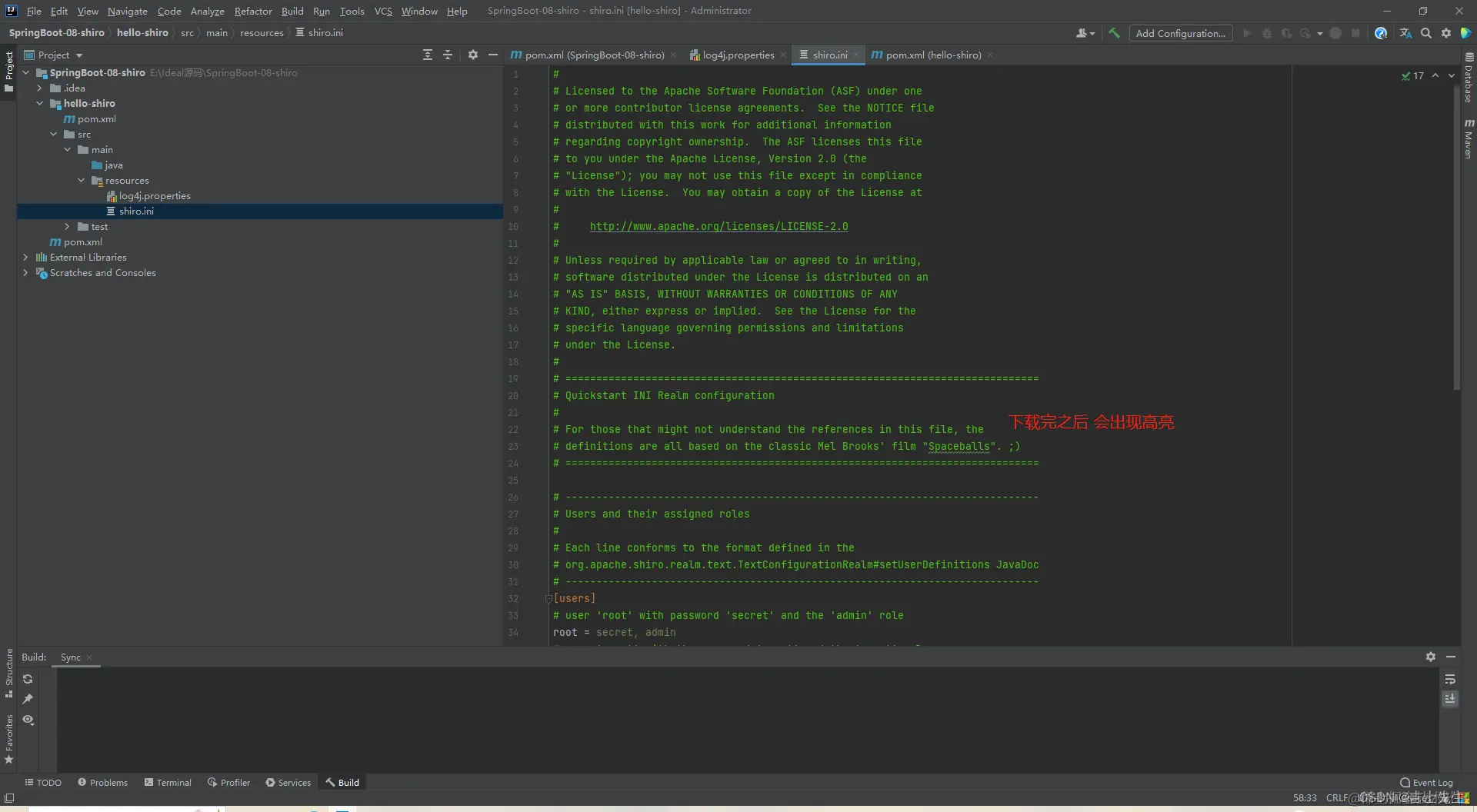Expand the .idea folder
Viewport: 1477px width, 812px height.
click(40, 88)
